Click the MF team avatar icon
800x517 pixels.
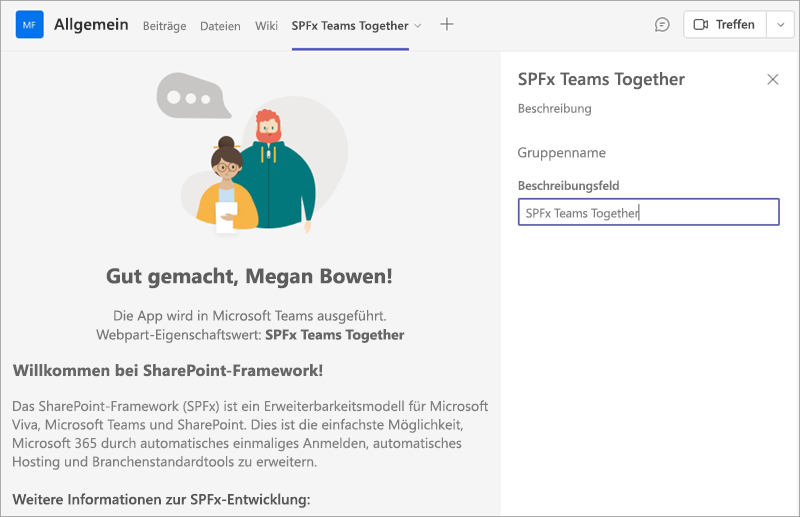point(30,24)
